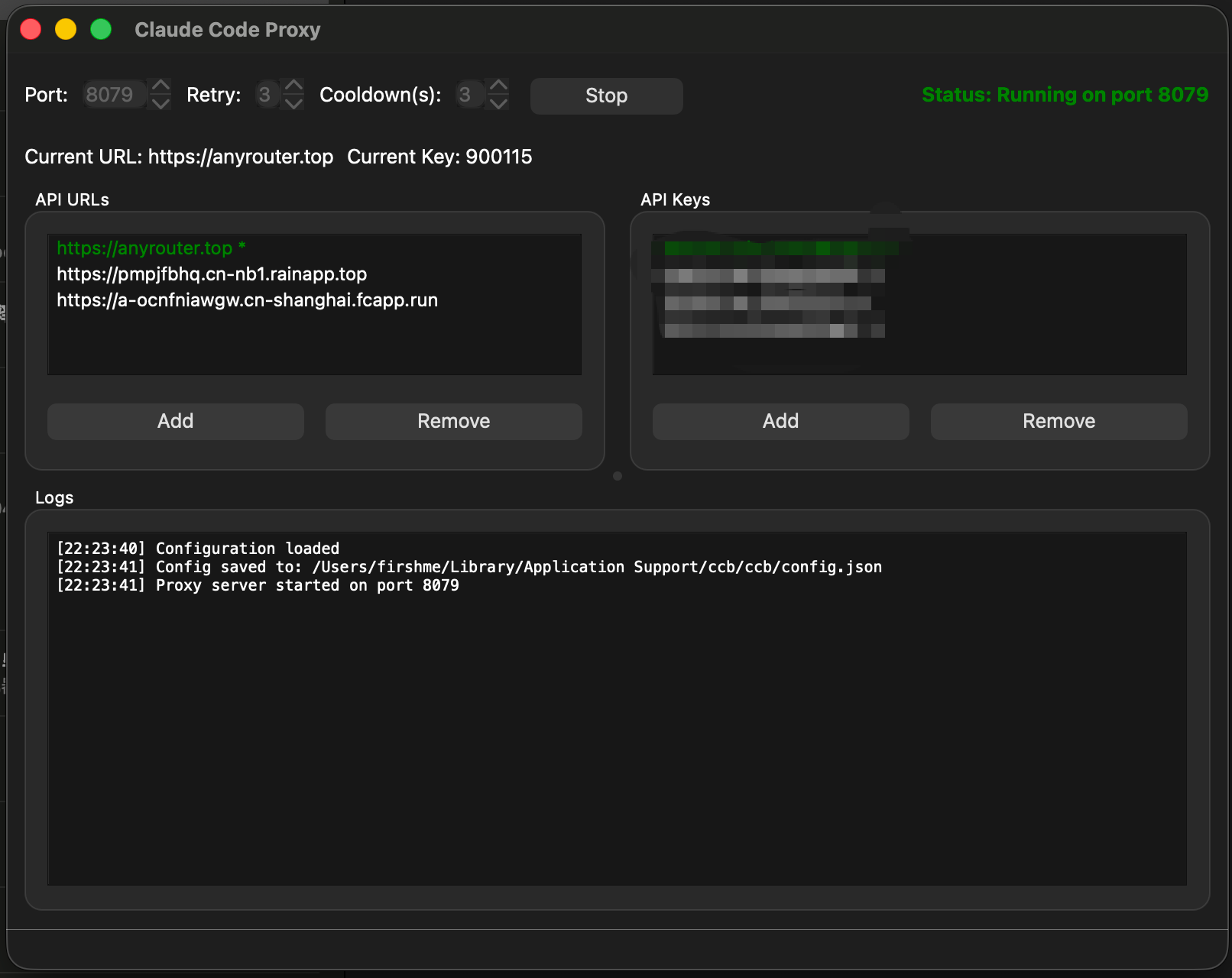Viewport: 1232px width, 978px height.
Task: Increase Cooldown seconds with up arrow
Action: tap(498, 86)
